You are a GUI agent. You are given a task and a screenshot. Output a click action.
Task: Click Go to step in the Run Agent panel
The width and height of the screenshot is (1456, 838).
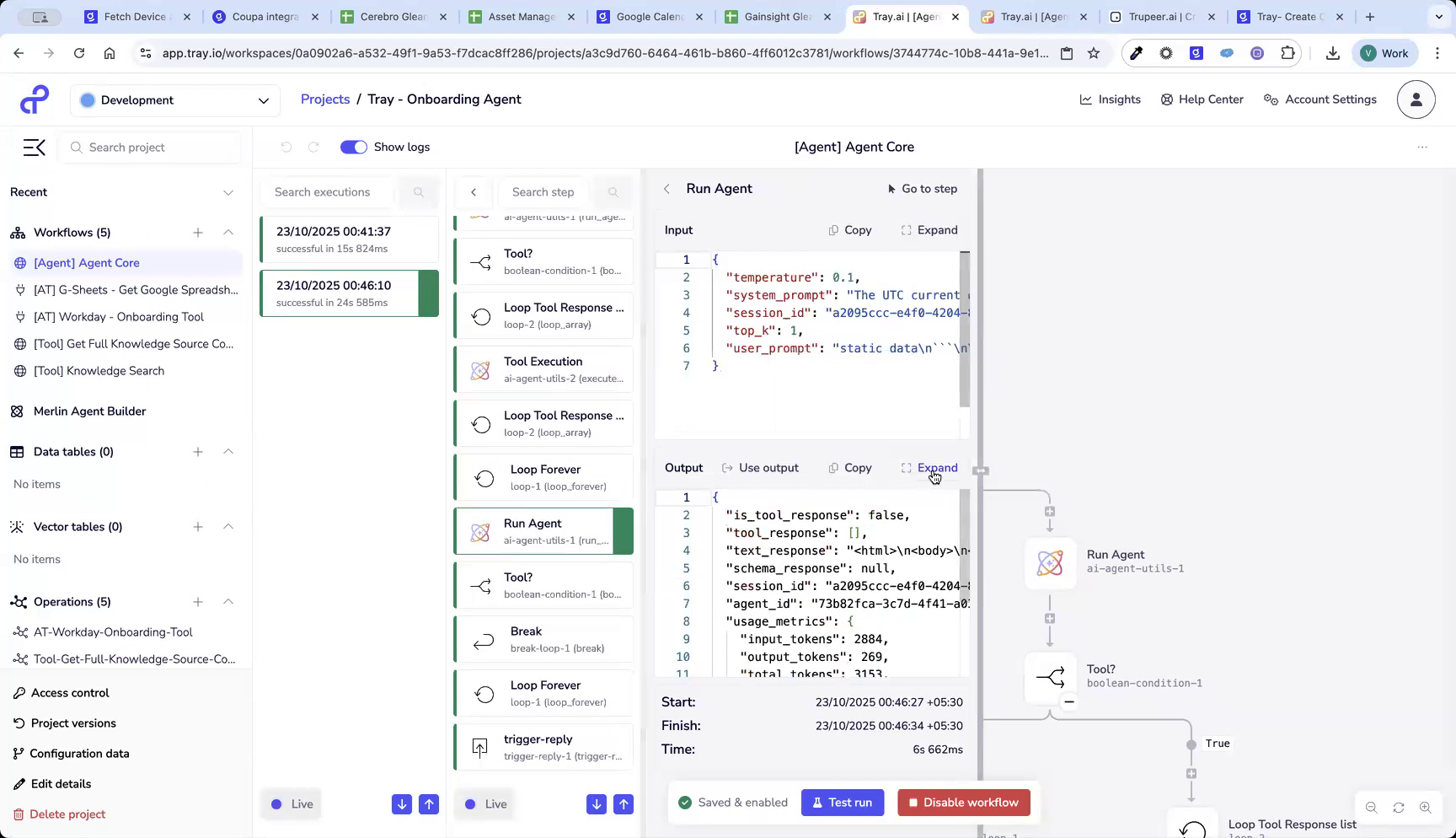point(922,189)
